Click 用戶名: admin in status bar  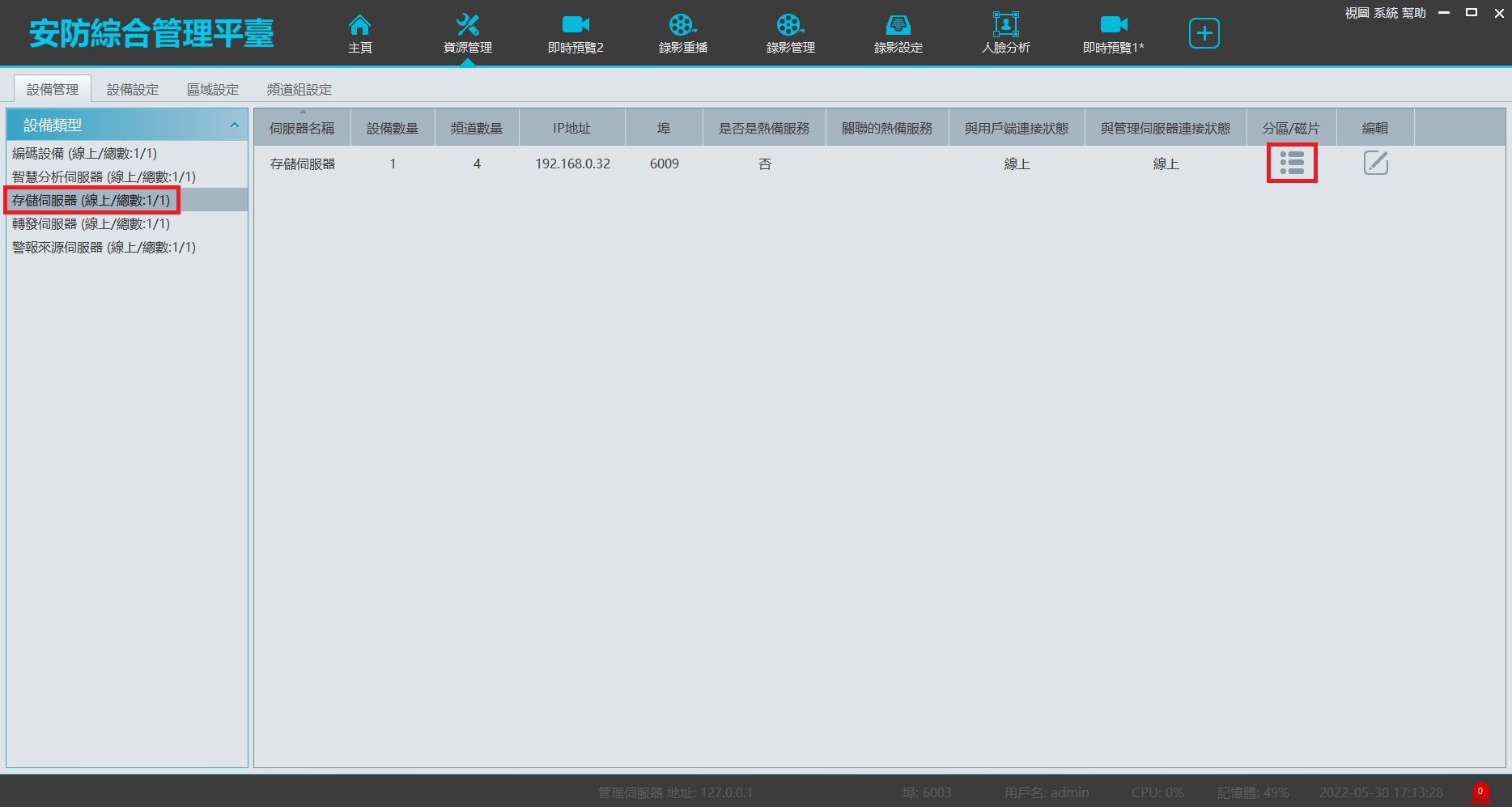tap(1047, 792)
